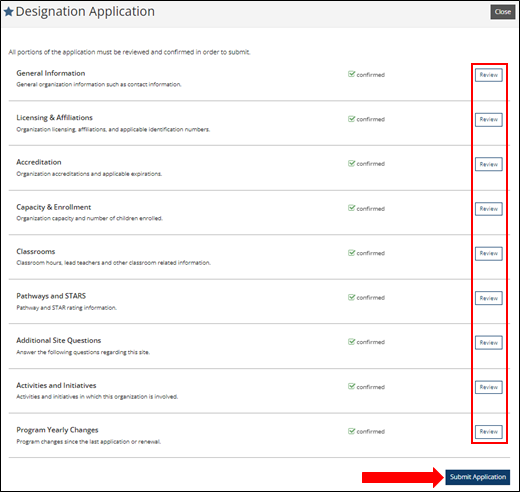Submit the application
This screenshot has height=492, width=520.
(x=478, y=477)
